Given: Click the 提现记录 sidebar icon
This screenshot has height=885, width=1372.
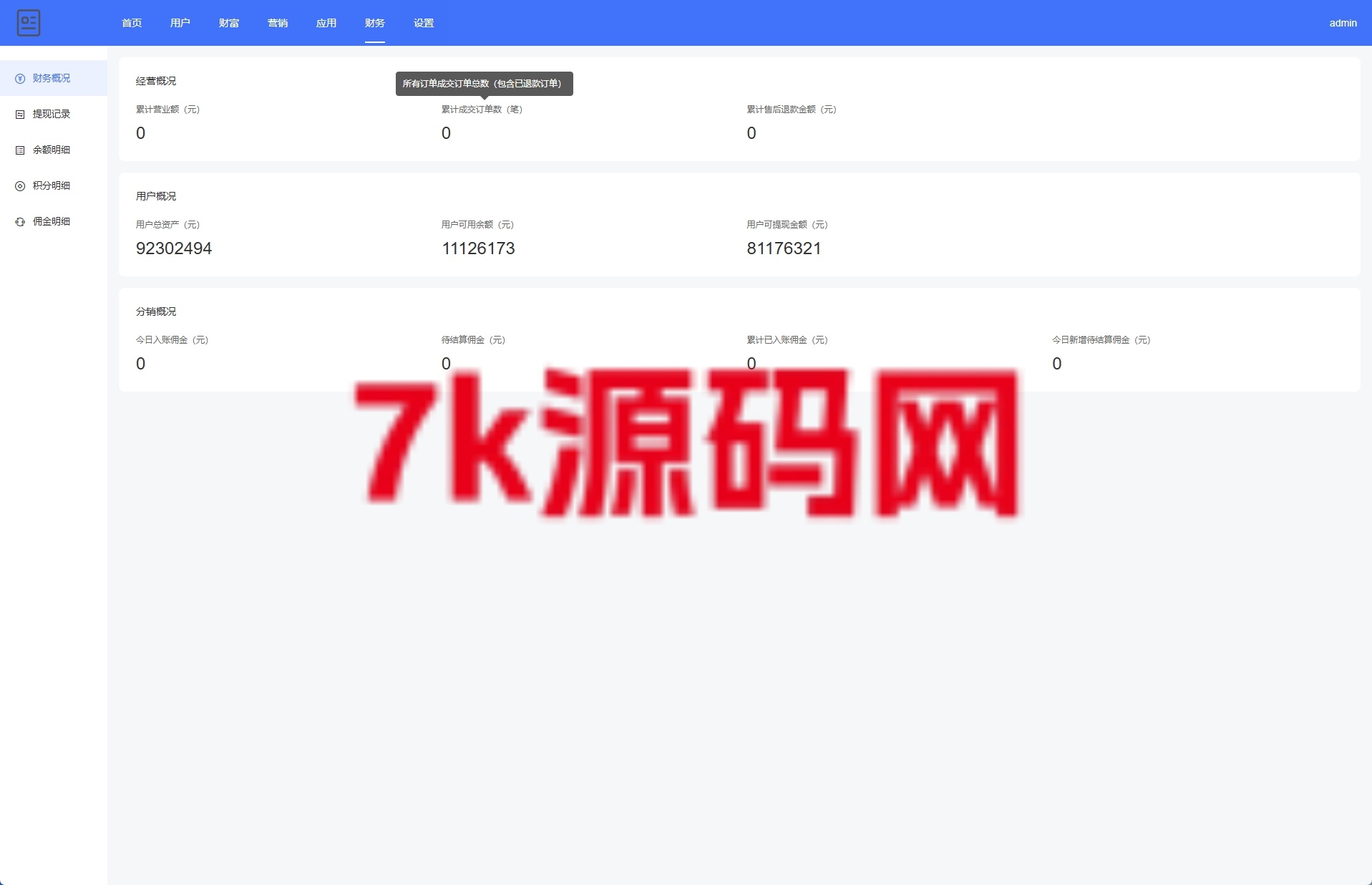Looking at the screenshot, I should pos(20,115).
